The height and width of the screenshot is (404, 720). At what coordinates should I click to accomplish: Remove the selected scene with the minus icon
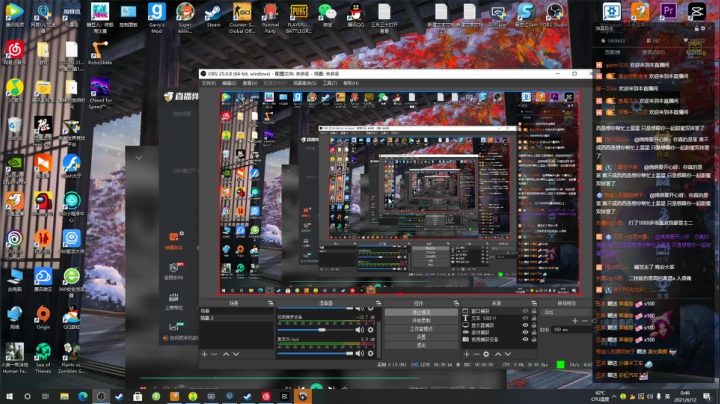coord(214,354)
